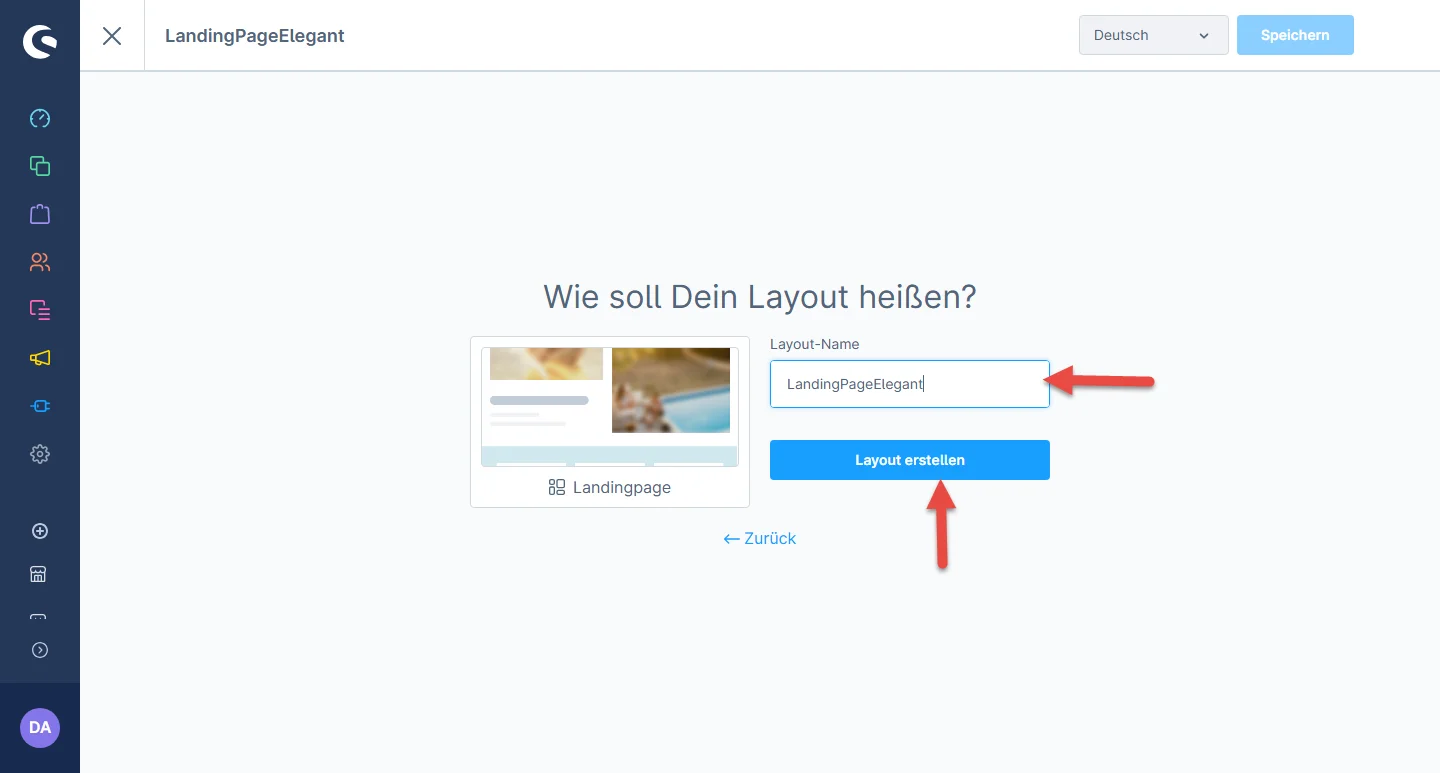Click into the Layout-Name input field
Image resolution: width=1440 pixels, height=773 pixels.
(909, 384)
